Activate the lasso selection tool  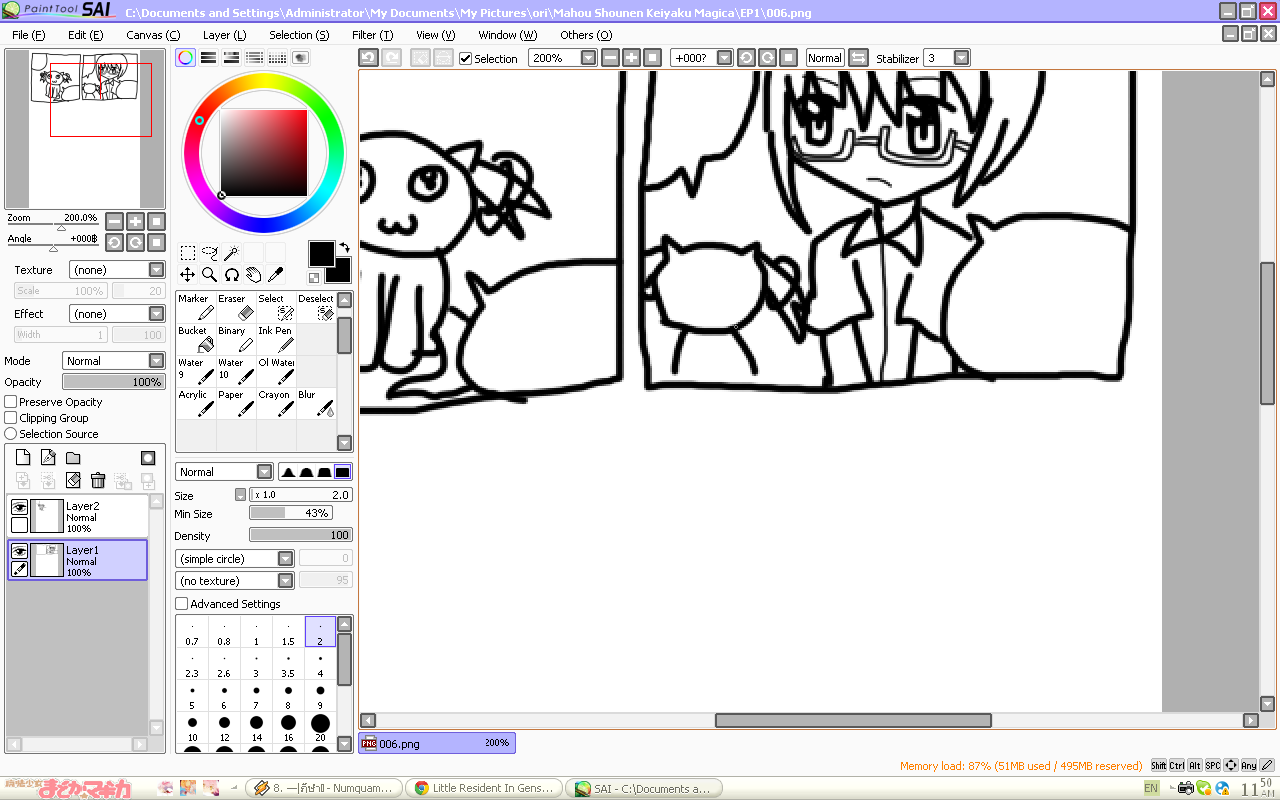coord(210,253)
